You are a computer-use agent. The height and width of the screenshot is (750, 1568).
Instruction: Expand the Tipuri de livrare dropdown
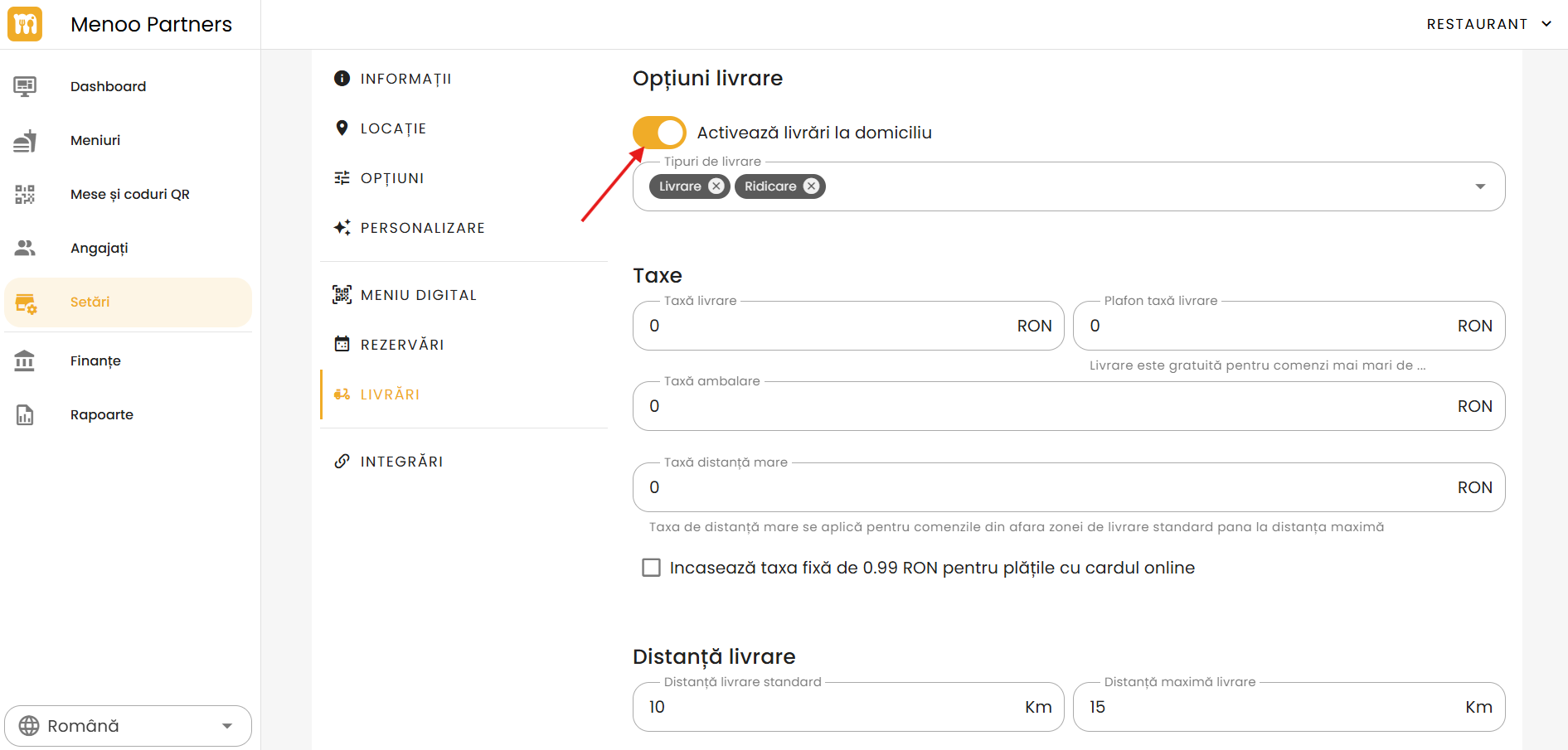[1481, 186]
